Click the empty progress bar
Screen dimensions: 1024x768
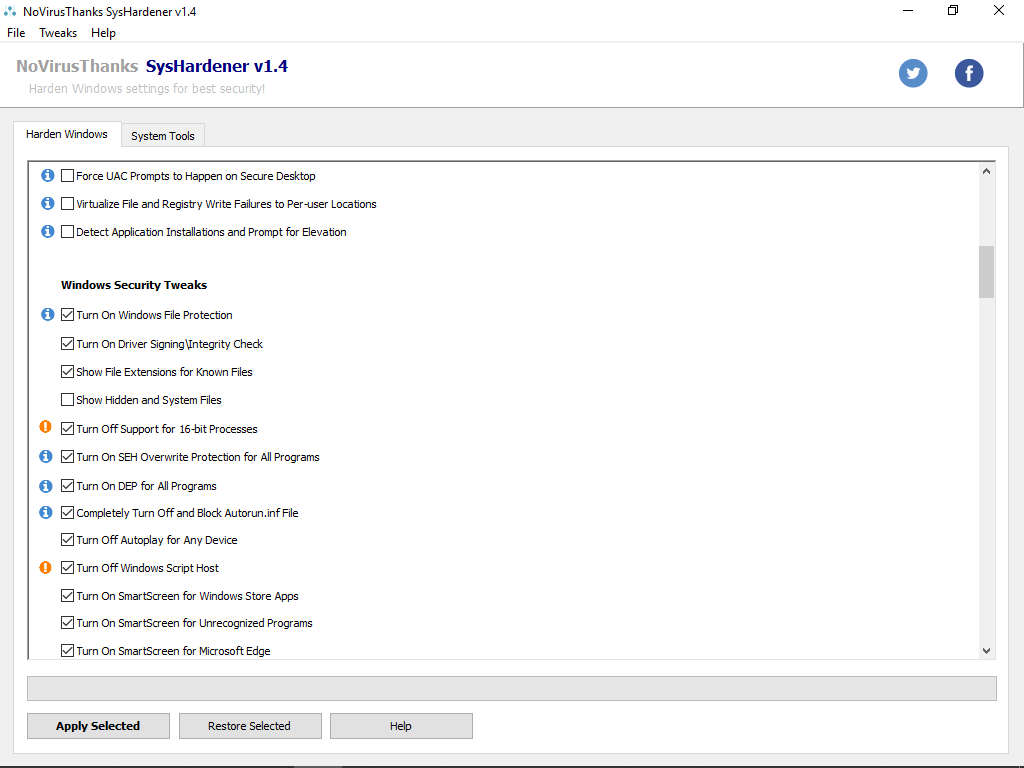(x=511, y=688)
